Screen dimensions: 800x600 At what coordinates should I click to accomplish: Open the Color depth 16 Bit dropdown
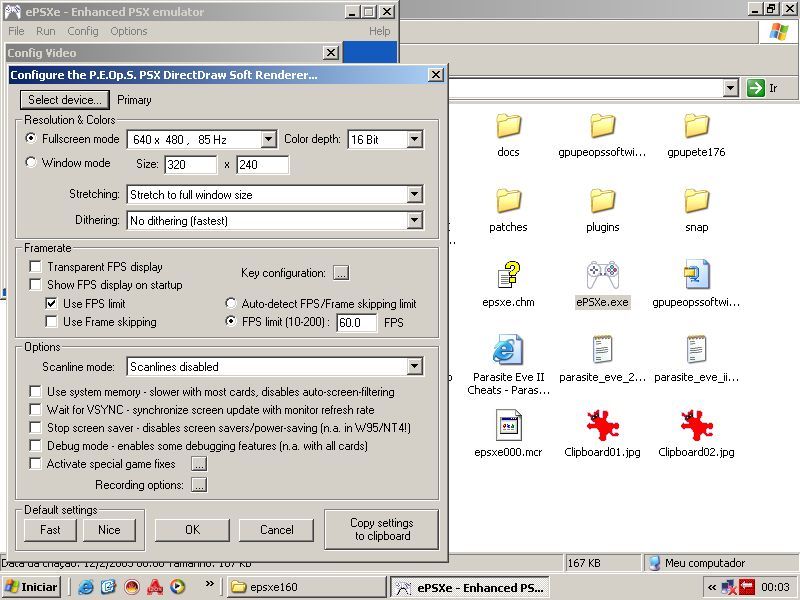(x=414, y=139)
